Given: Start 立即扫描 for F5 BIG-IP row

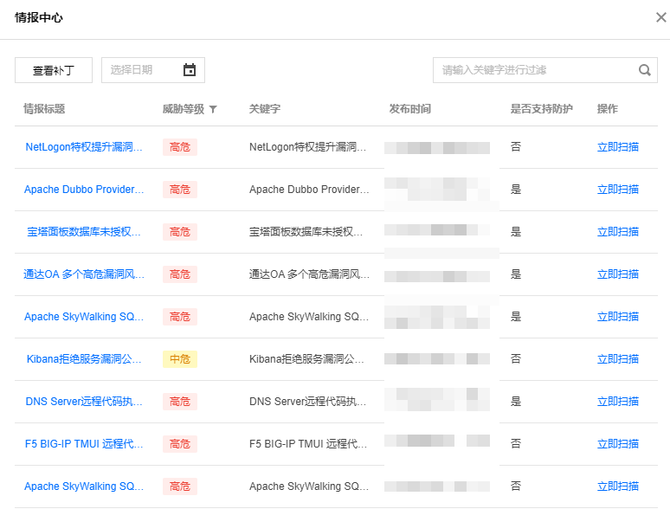Looking at the screenshot, I should click(617, 444).
